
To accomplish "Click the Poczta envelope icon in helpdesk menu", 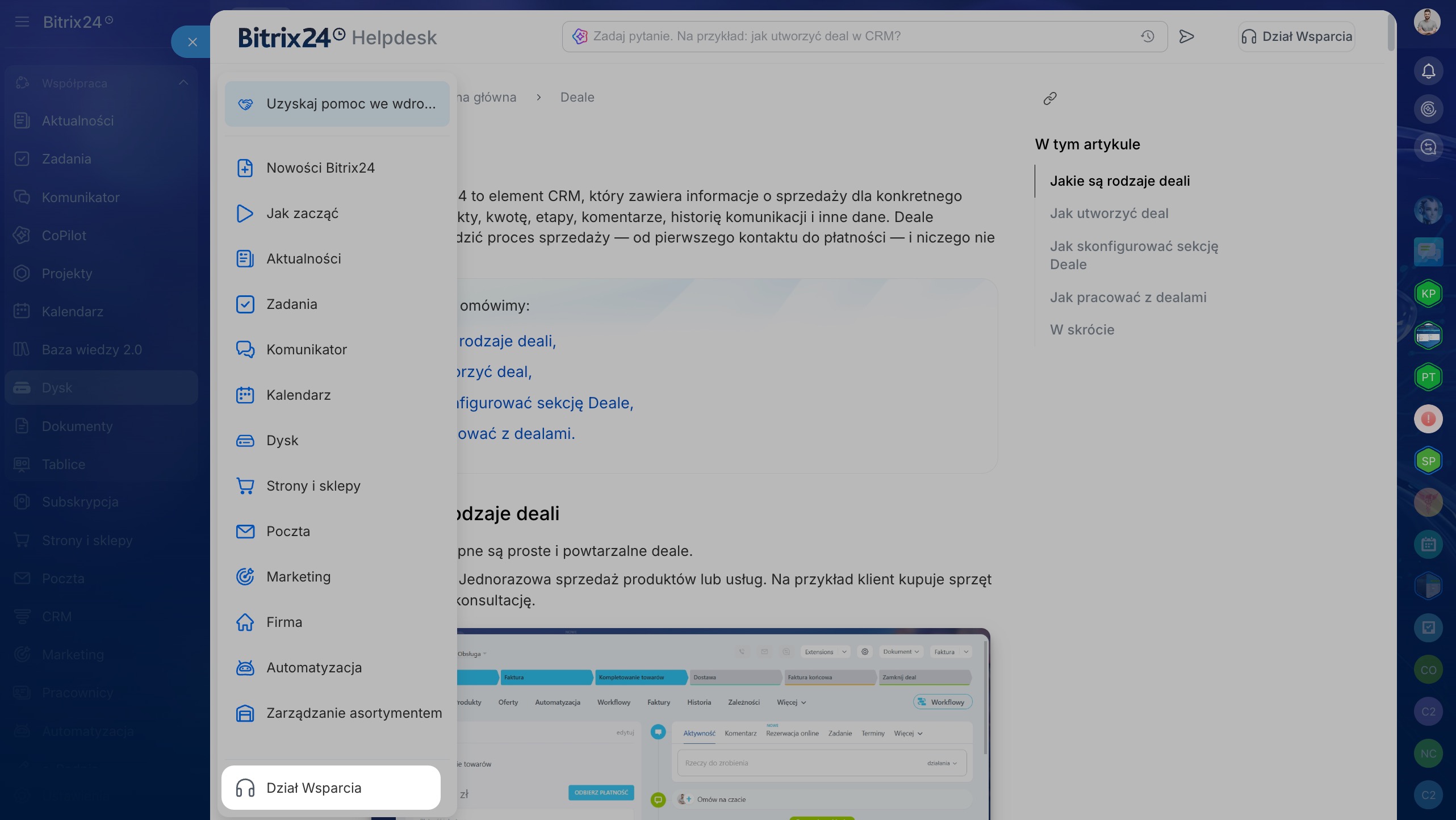I will coord(245,532).
